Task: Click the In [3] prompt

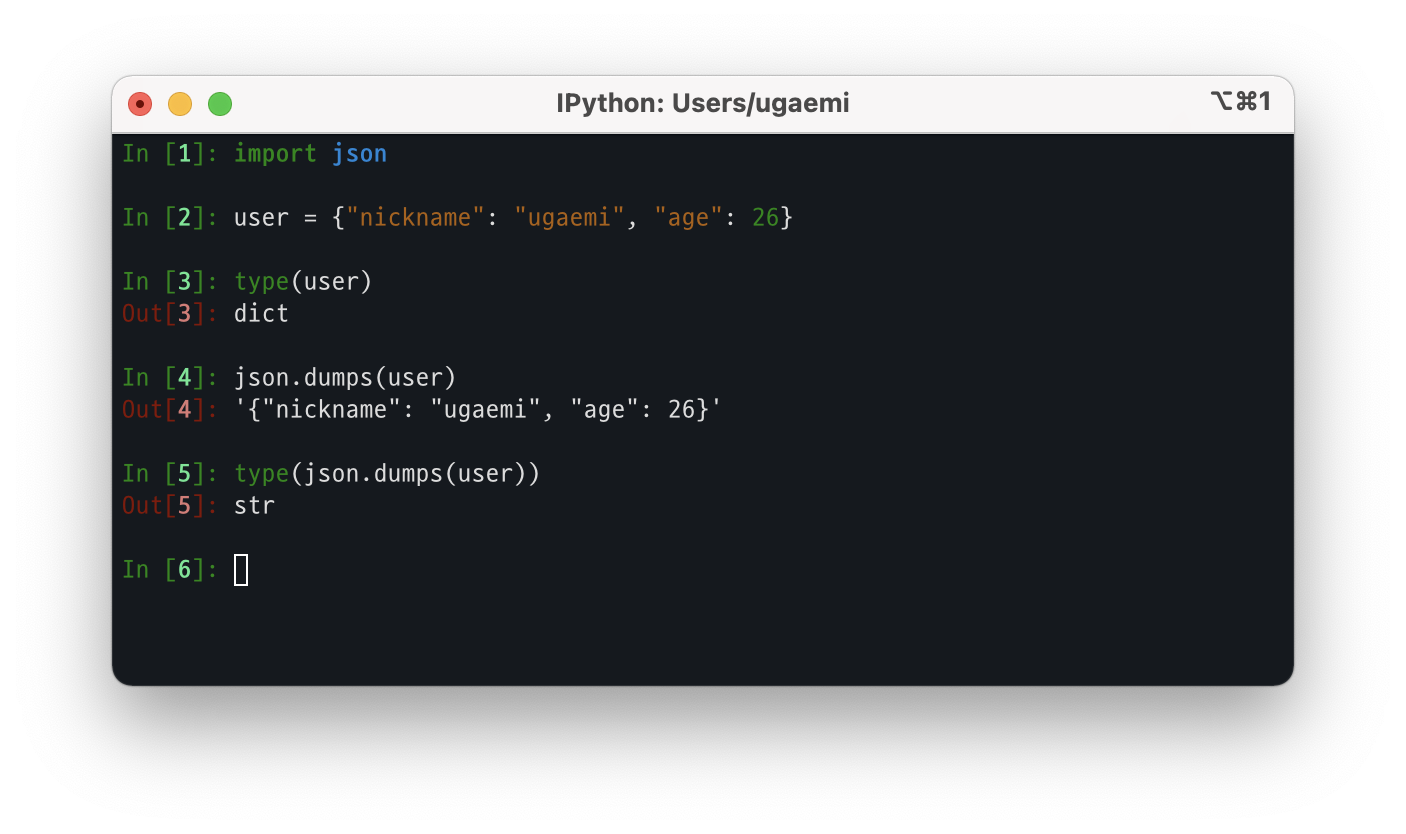Action: pyautogui.click(x=171, y=282)
